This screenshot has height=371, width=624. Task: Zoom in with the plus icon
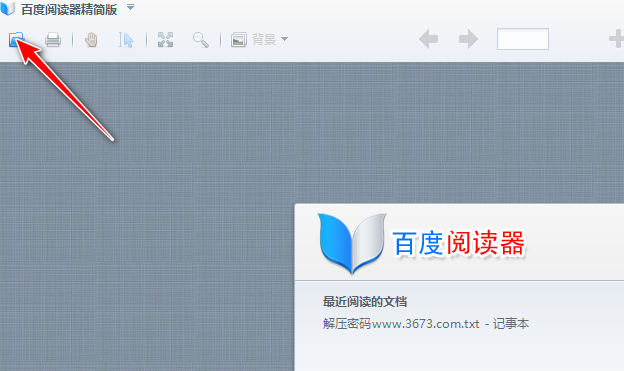pos(616,39)
